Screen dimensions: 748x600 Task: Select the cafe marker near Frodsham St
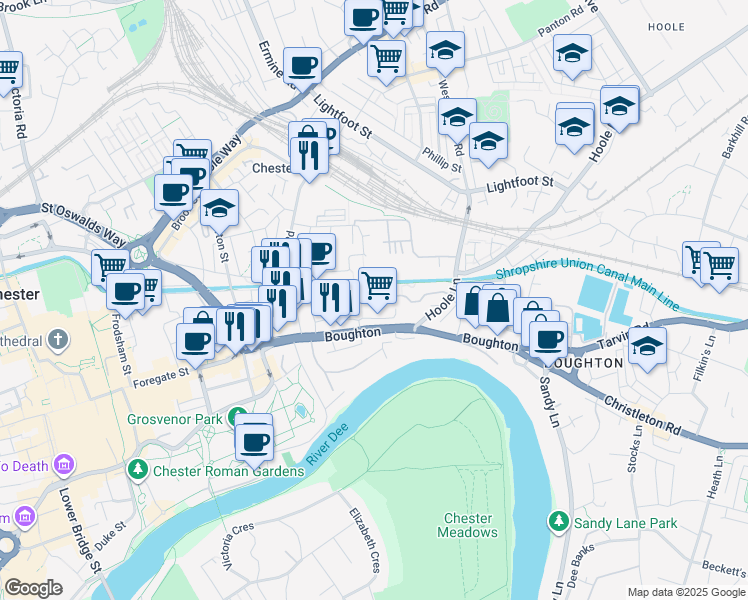[x=125, y=293]
